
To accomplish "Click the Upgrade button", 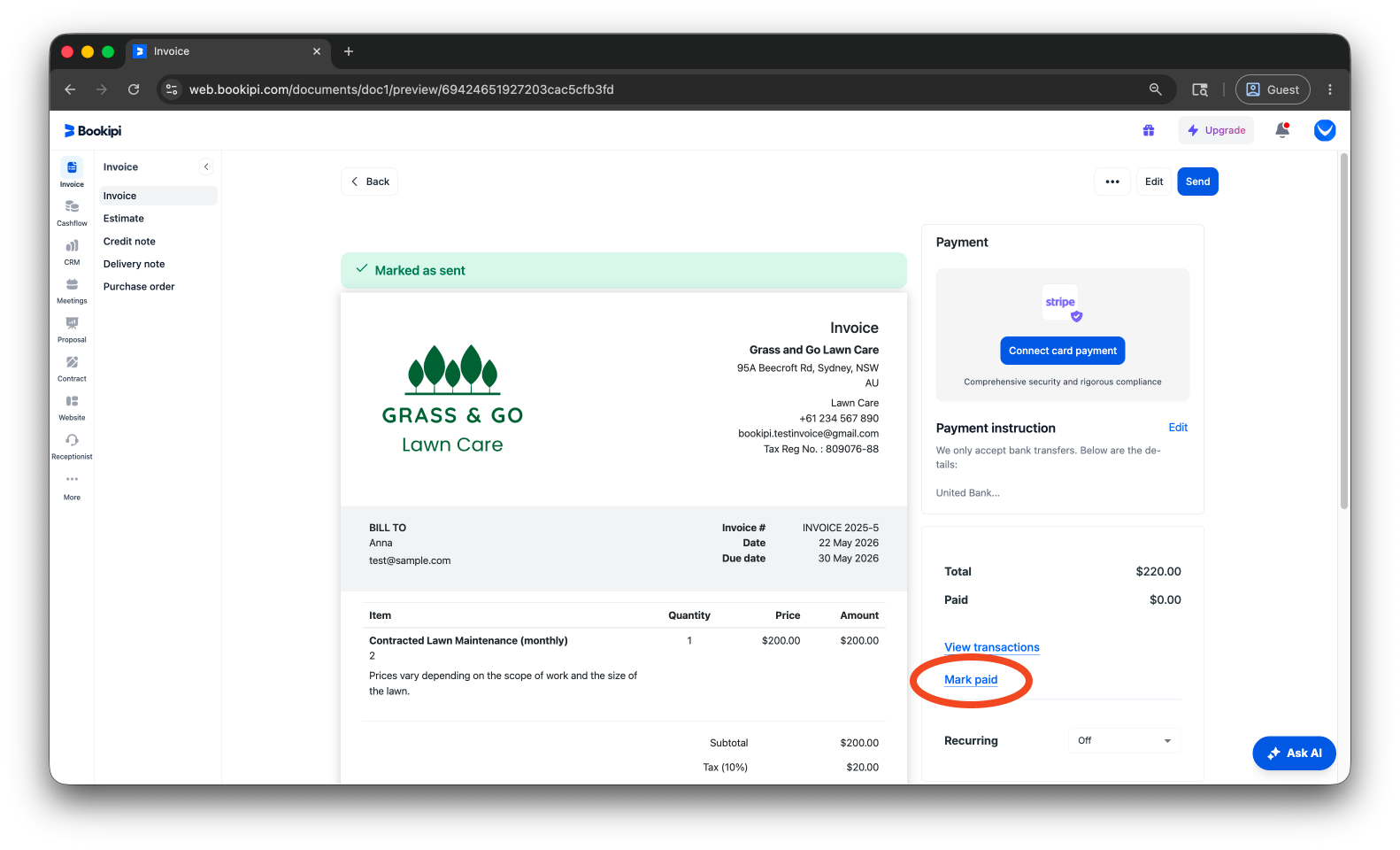I will 1216,130.
